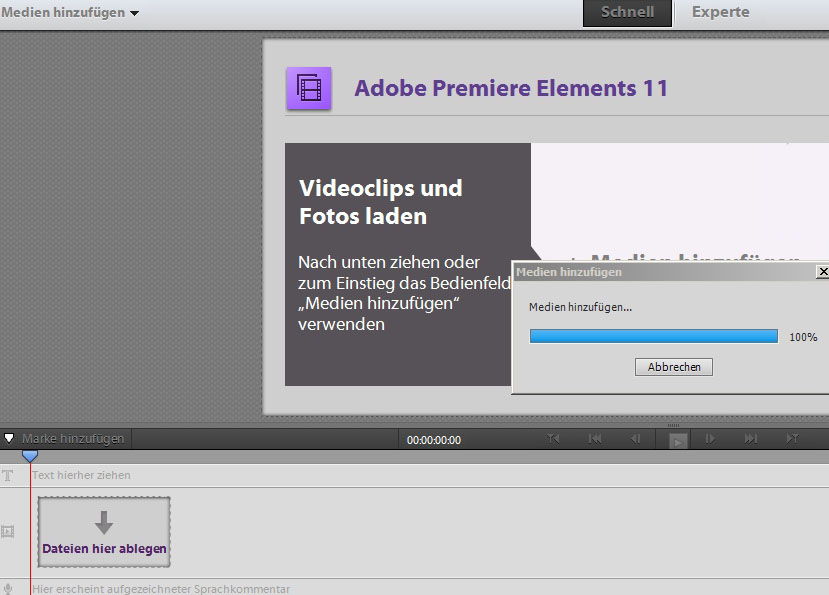Click the Text hierher ziehen track label
Image resolution: width=829 pixels, height=595 pixels.
(81, 475)
